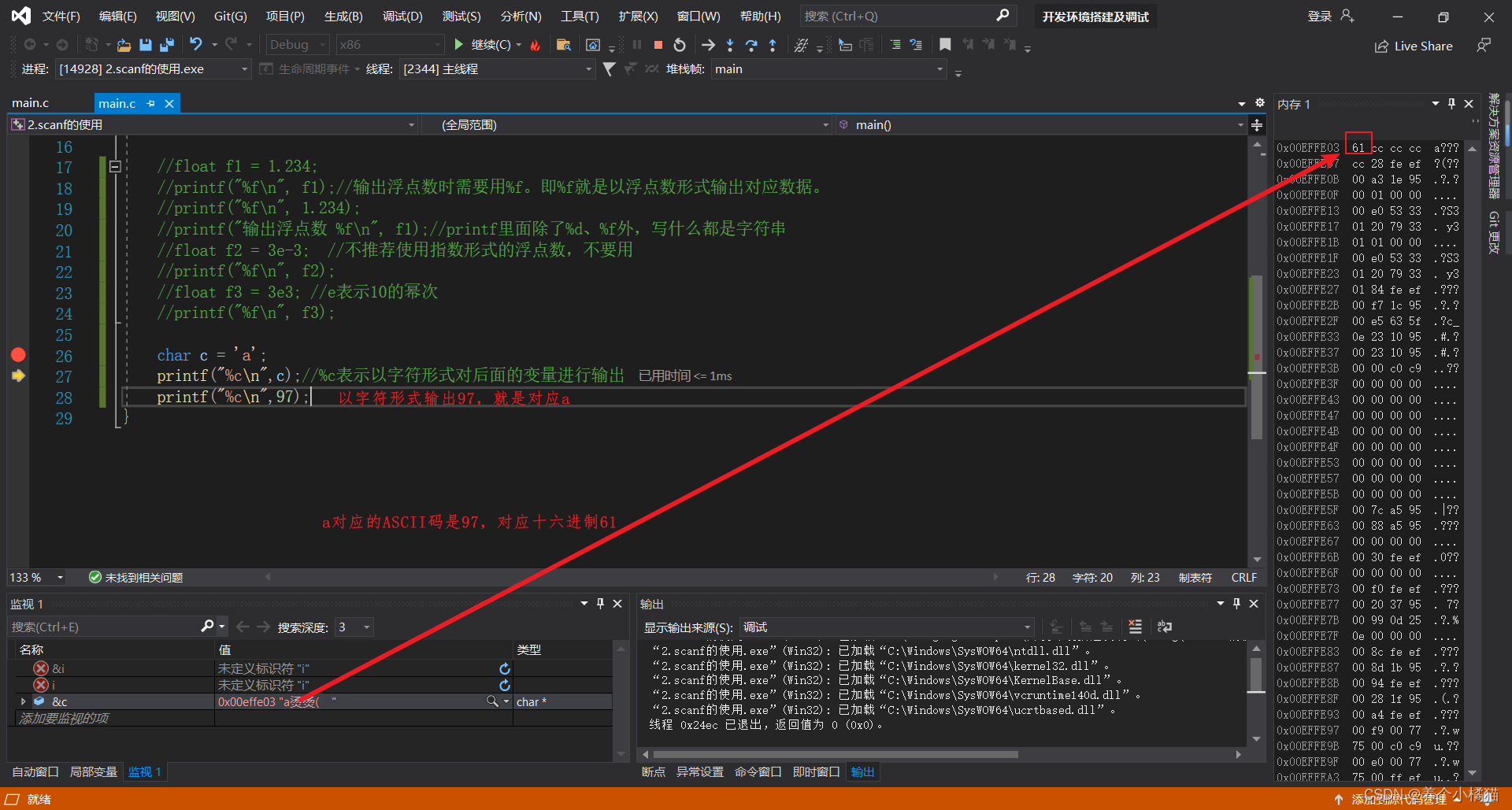Open the Live Share session button
Screen dimensions: 1512x810
tap(1414, 46)
